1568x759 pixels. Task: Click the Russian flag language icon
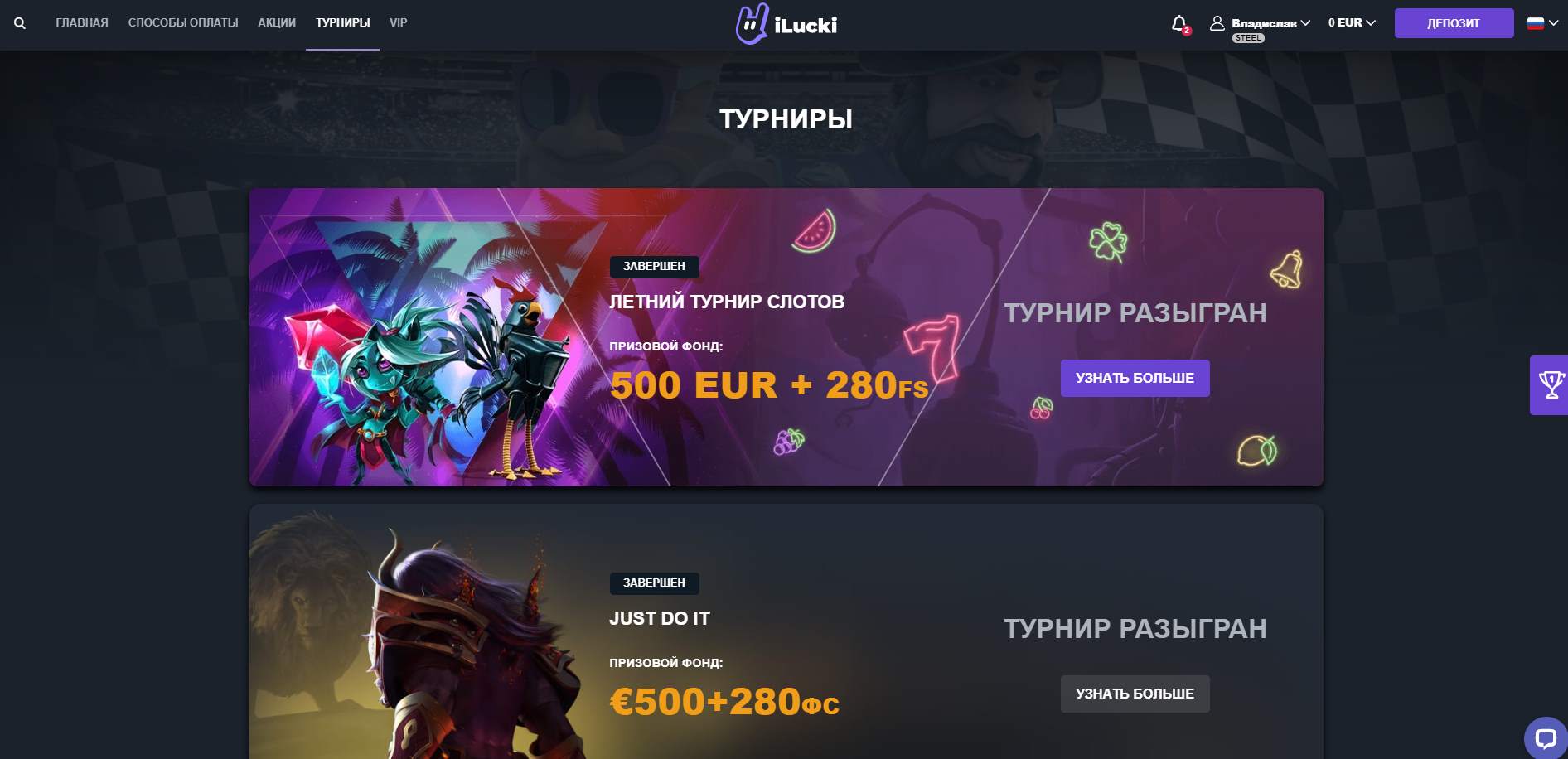(1536, 23)
